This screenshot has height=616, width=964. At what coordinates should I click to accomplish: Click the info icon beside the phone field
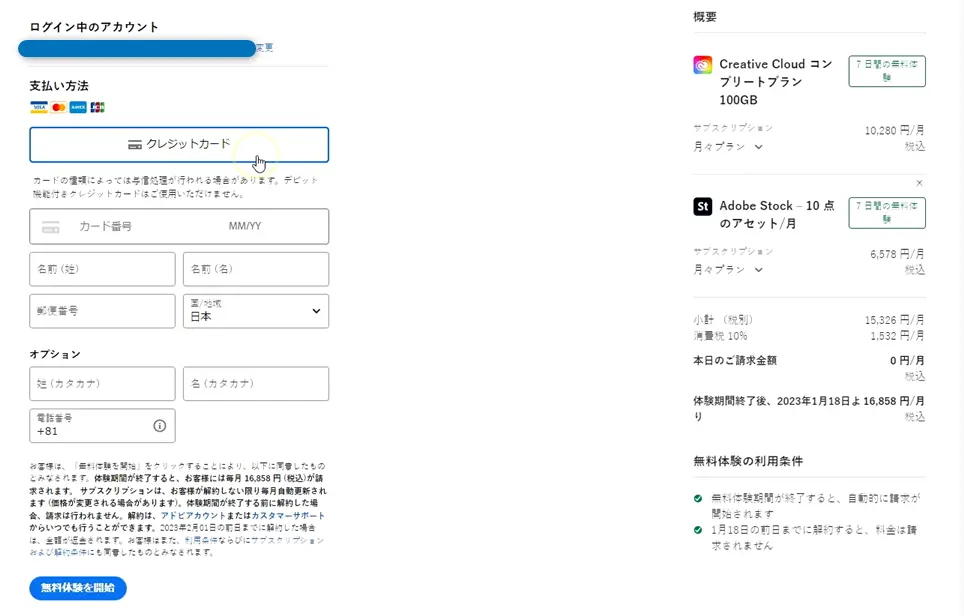tap(159, 424)
